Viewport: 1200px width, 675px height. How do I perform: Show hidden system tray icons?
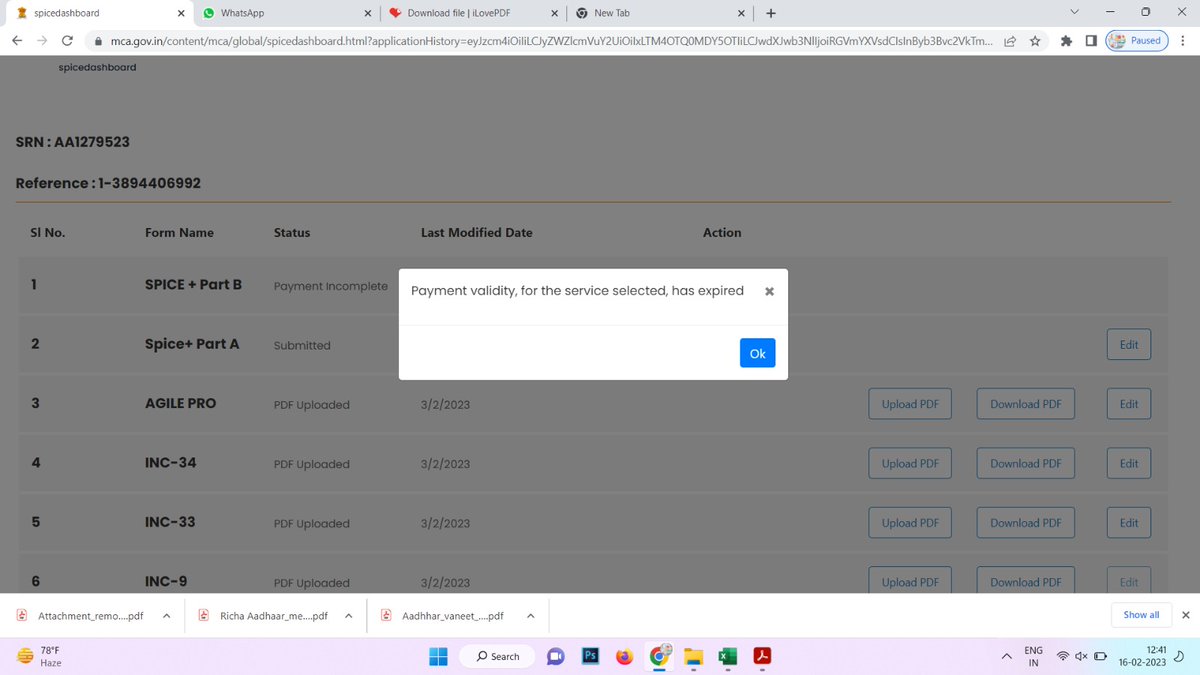click(x=1006, y=656)
